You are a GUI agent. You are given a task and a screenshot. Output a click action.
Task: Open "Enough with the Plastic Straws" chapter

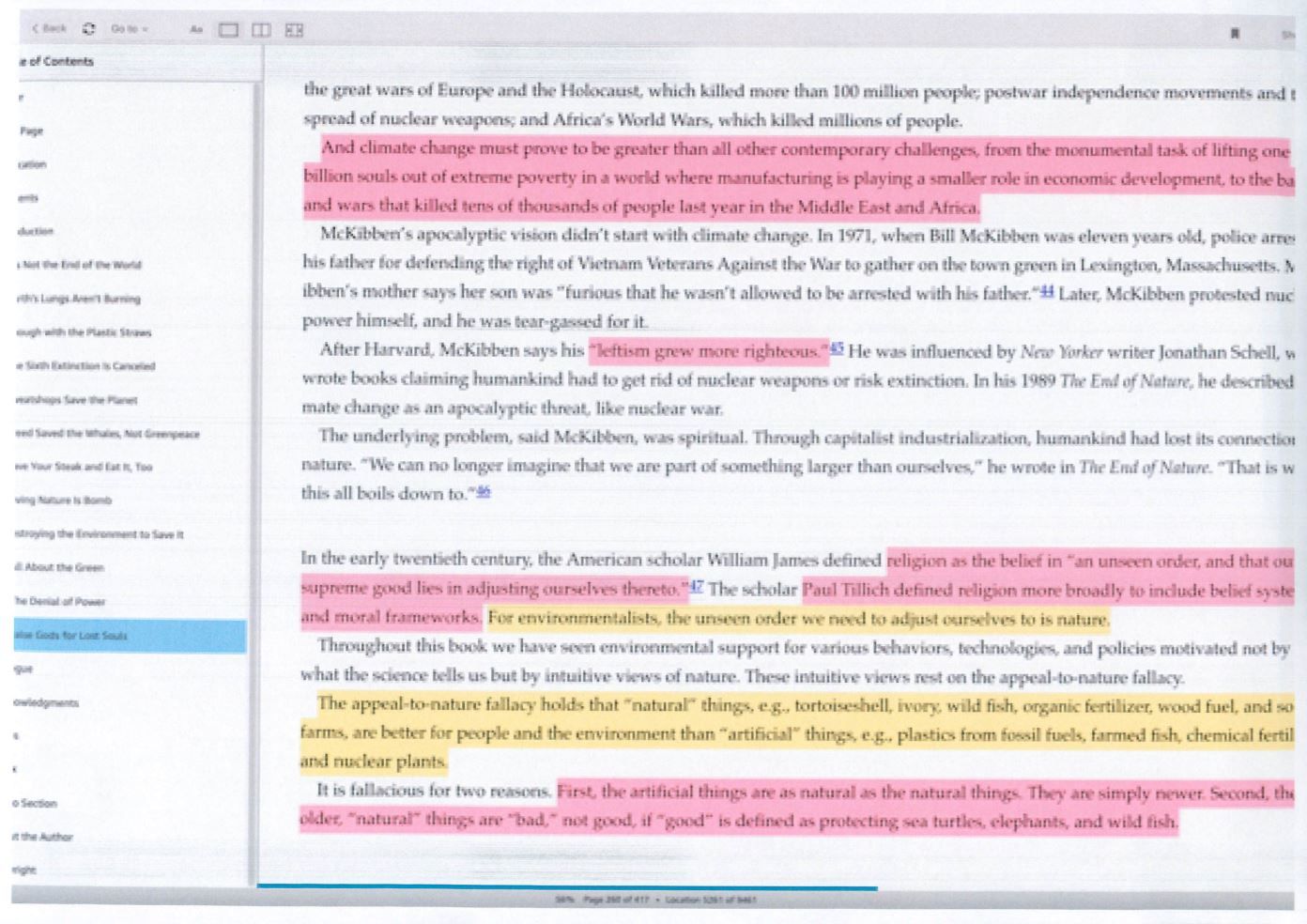coord(83,331)
